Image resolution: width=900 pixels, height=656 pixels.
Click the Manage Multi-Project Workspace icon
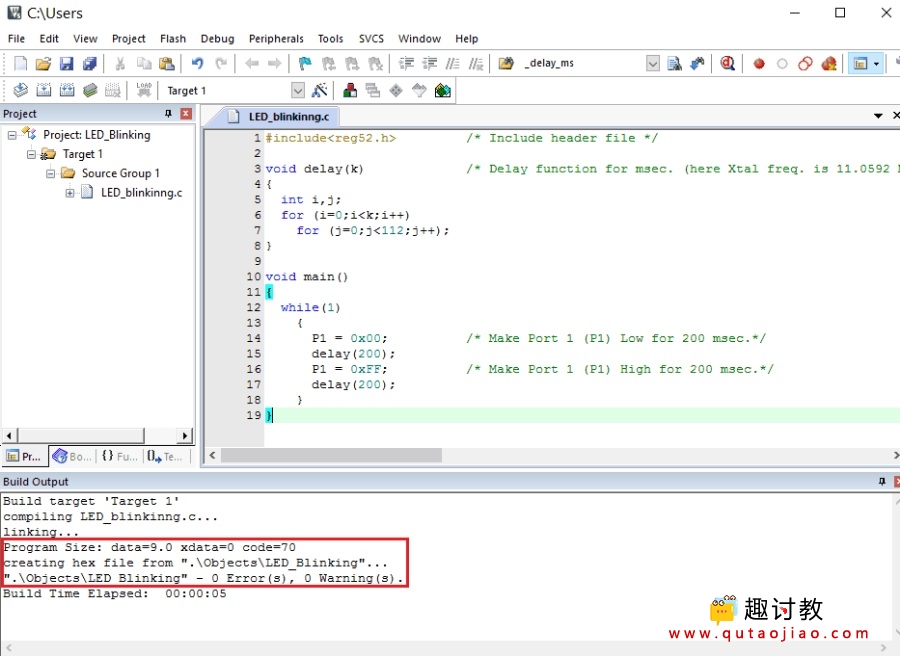(x=373, y=90)
